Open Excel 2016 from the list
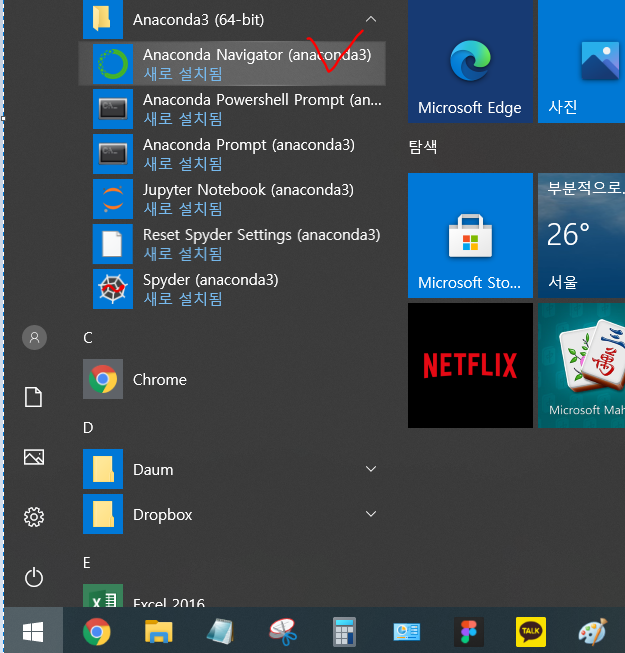 (232, 596)
